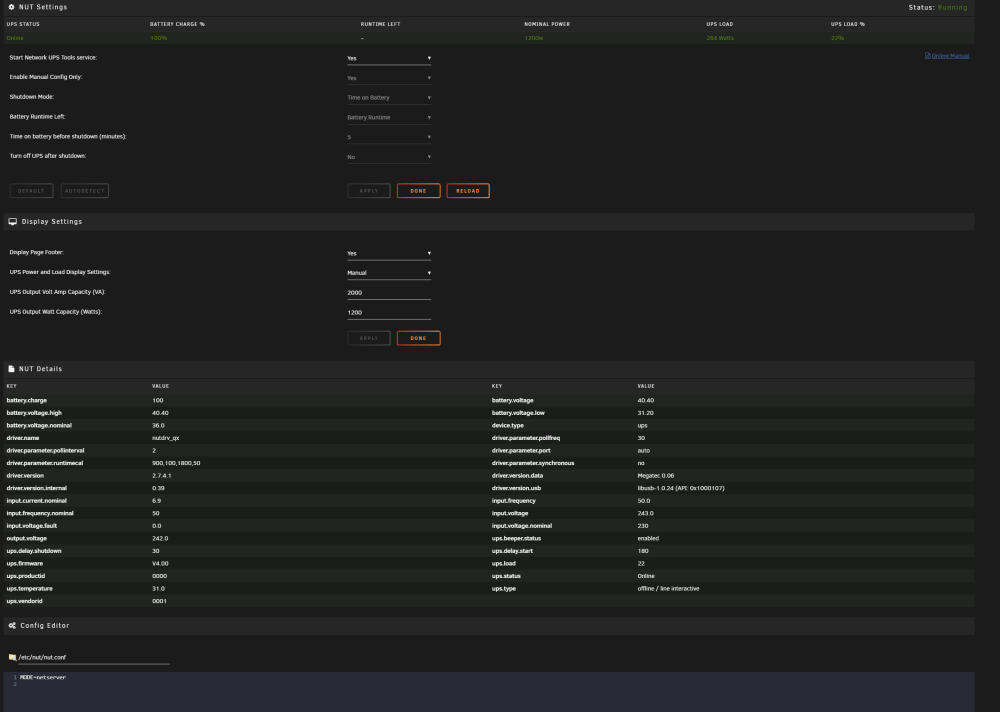The width and height of the screenshot is (1000, 712).
Task: Click the Display Settings monitor icon
Action: click(x=13, y=221)
